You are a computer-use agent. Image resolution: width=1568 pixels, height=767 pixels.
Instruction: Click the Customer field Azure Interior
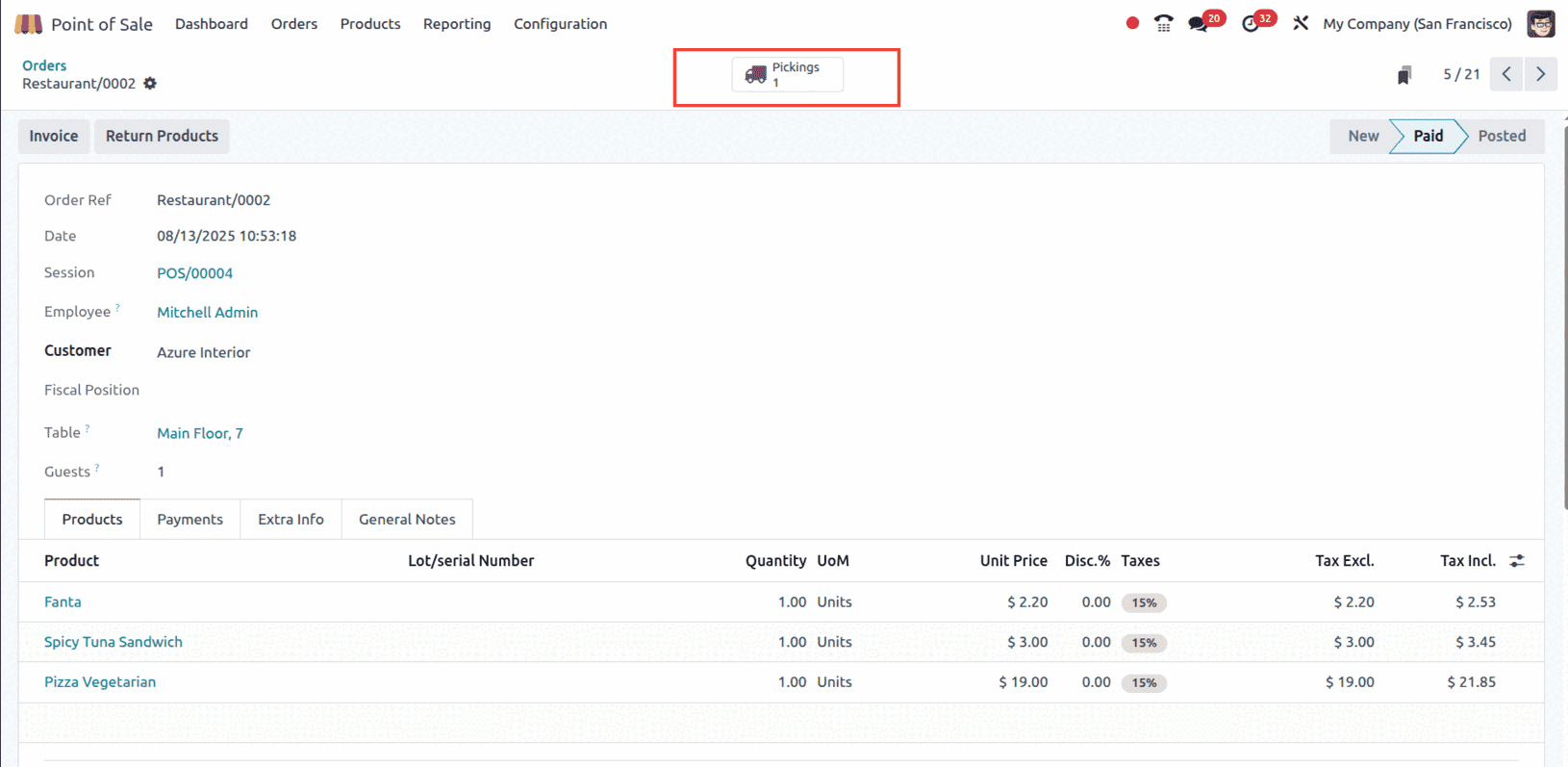(204, 352)
